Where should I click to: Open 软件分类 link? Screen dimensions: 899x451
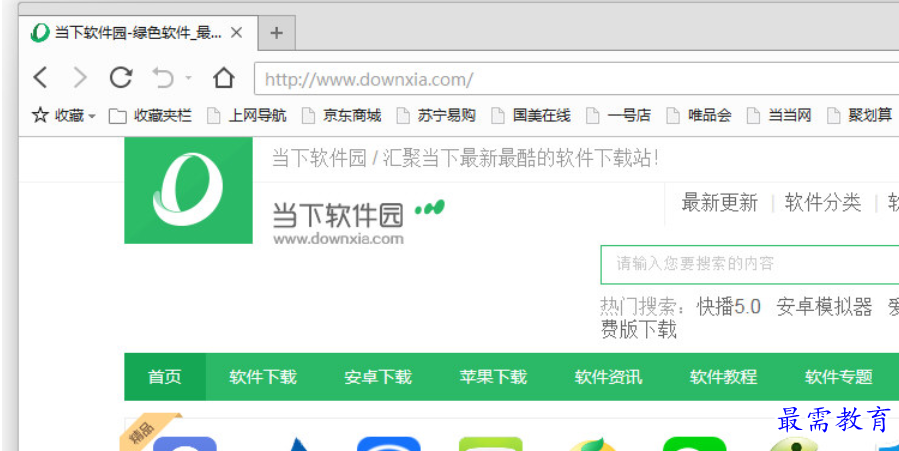pos(823,203)
